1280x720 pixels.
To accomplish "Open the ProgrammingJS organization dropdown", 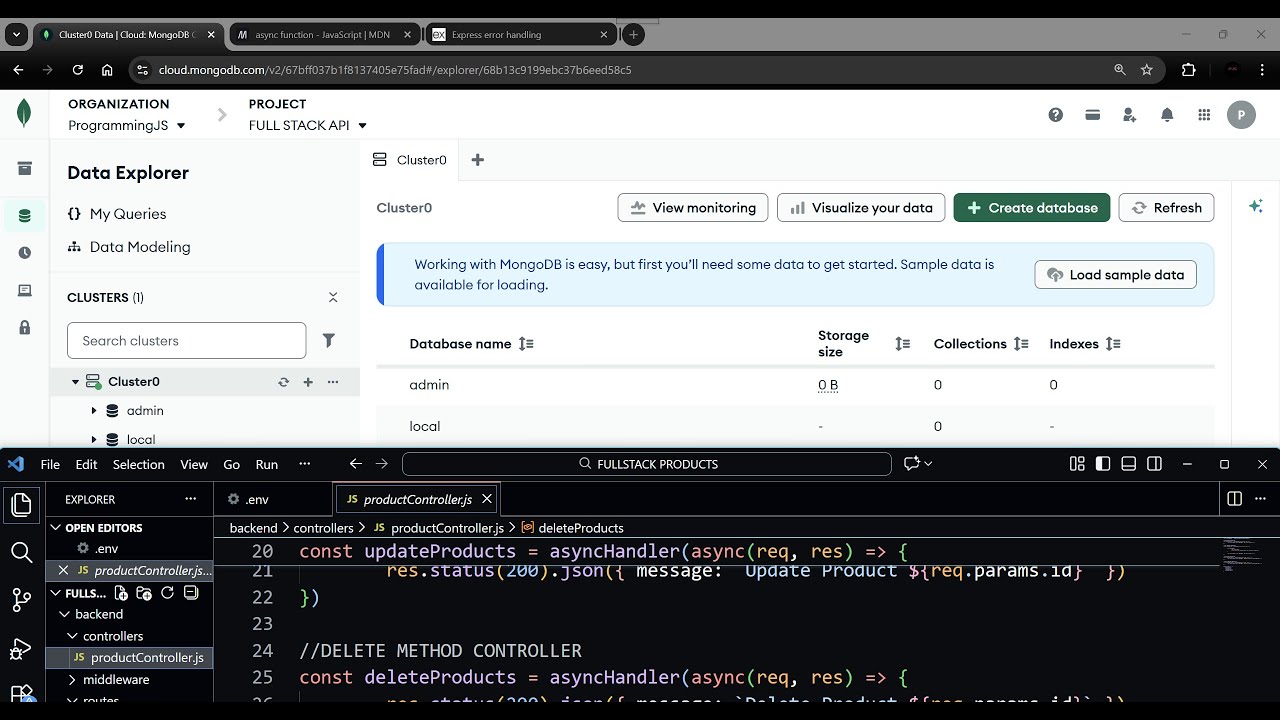I will point(127,126).
